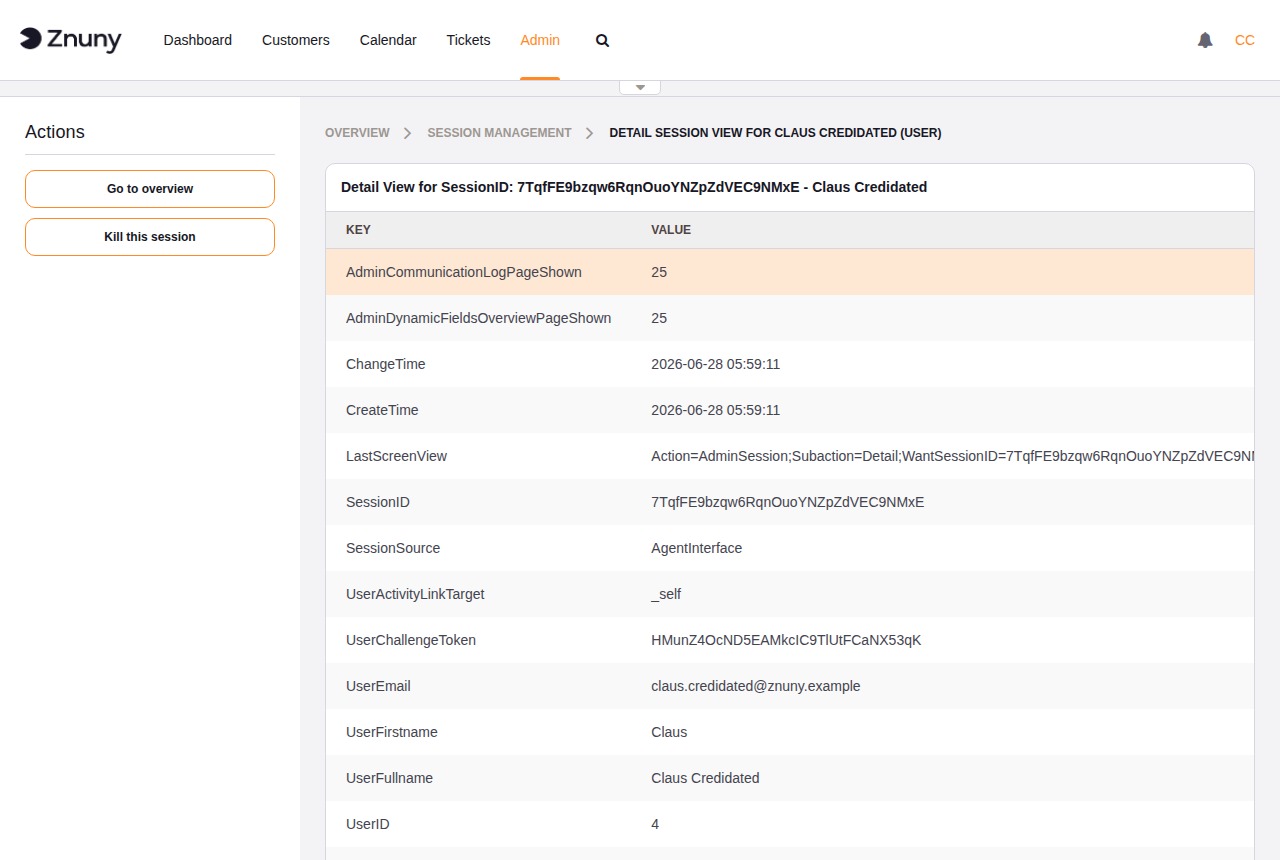
Task: Click the UserFirstname value Claus
Action: pyautogui.click(x=669, y=732)
